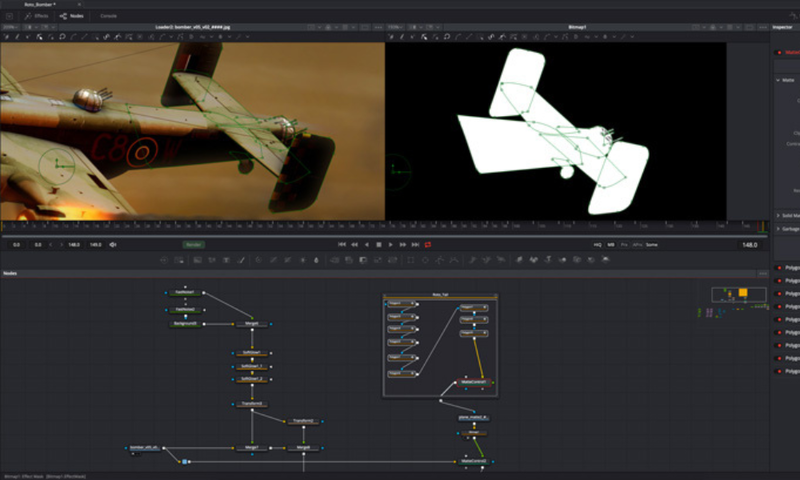Add a Polygon mask from the toolbar

[x=439, y=260]
